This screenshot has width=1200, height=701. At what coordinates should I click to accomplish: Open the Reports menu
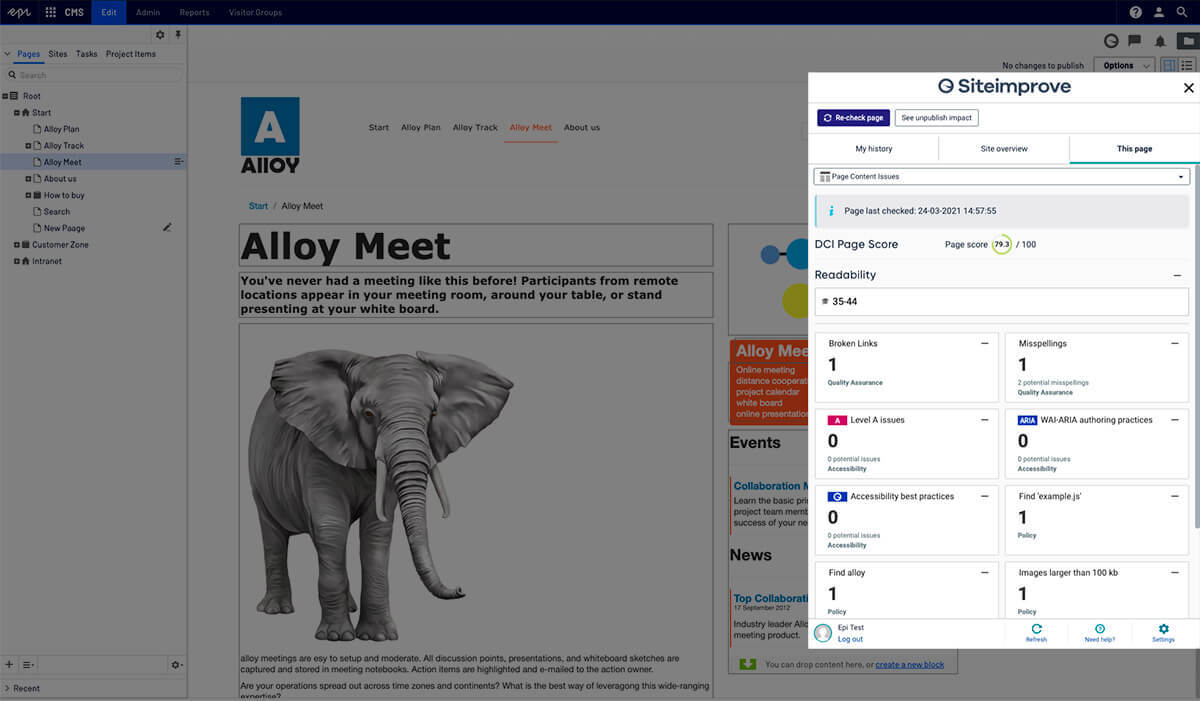tap(195, 12)
